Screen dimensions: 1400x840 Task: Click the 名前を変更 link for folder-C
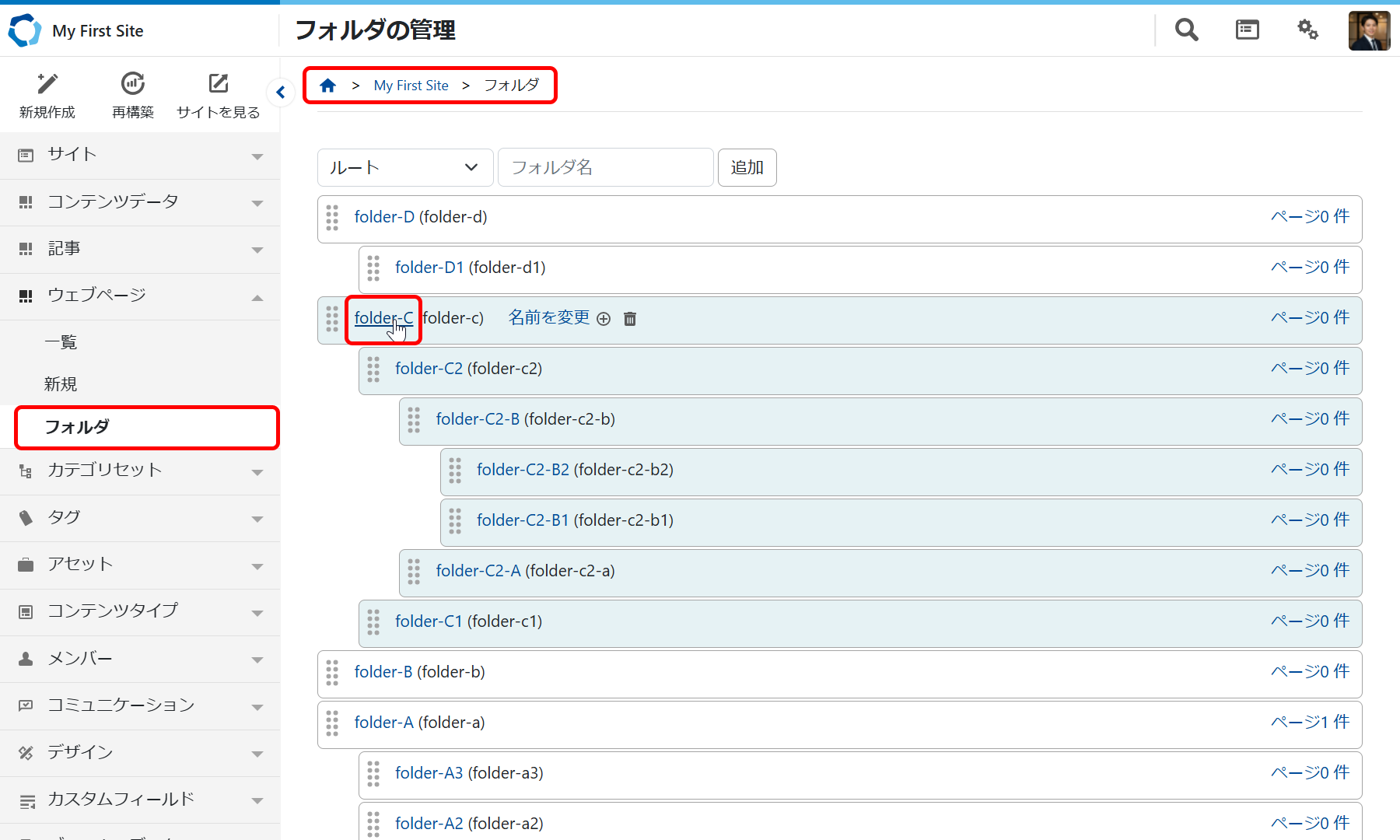pyautogui.click(x=549, y=318)
